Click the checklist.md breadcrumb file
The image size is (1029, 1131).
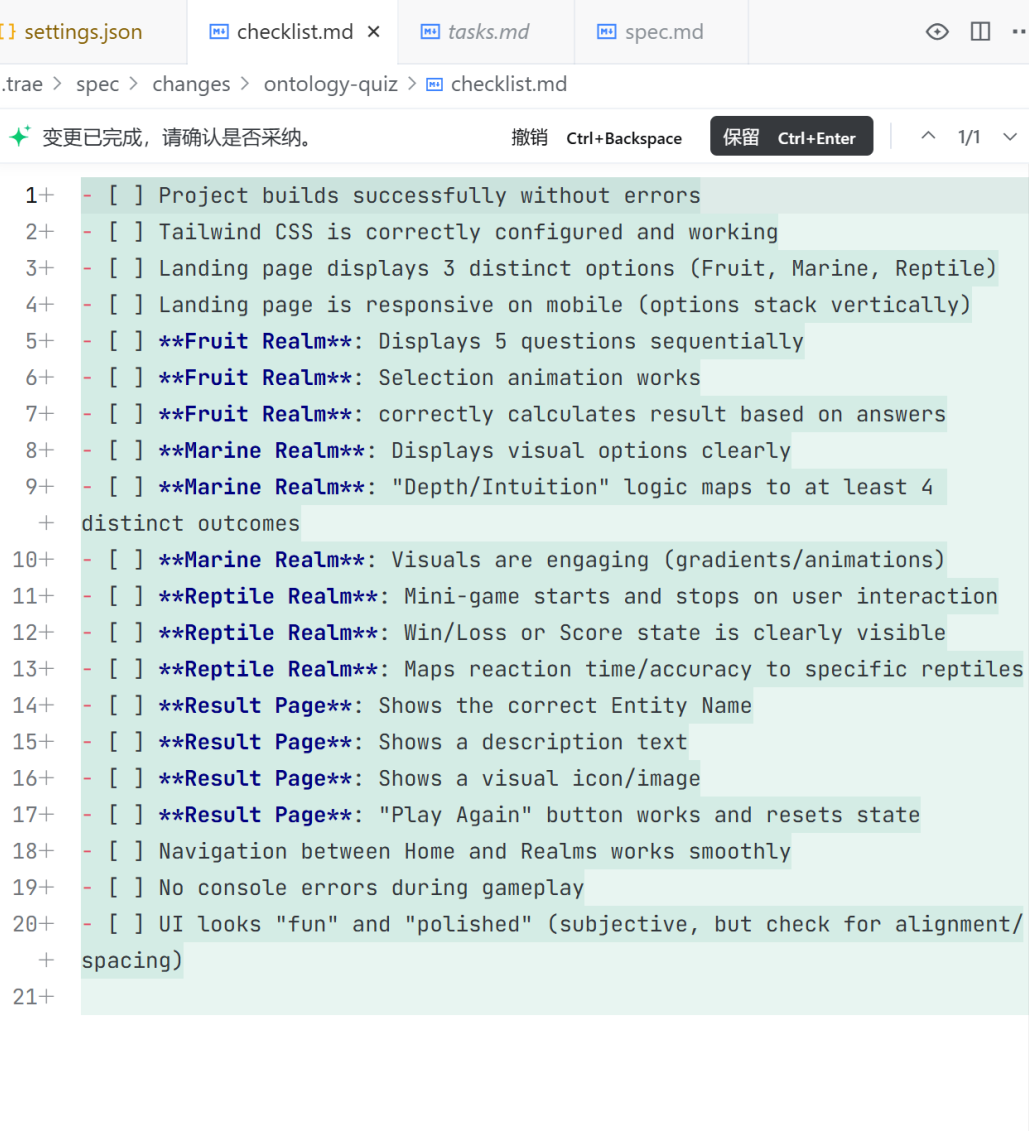coord(508,84)
